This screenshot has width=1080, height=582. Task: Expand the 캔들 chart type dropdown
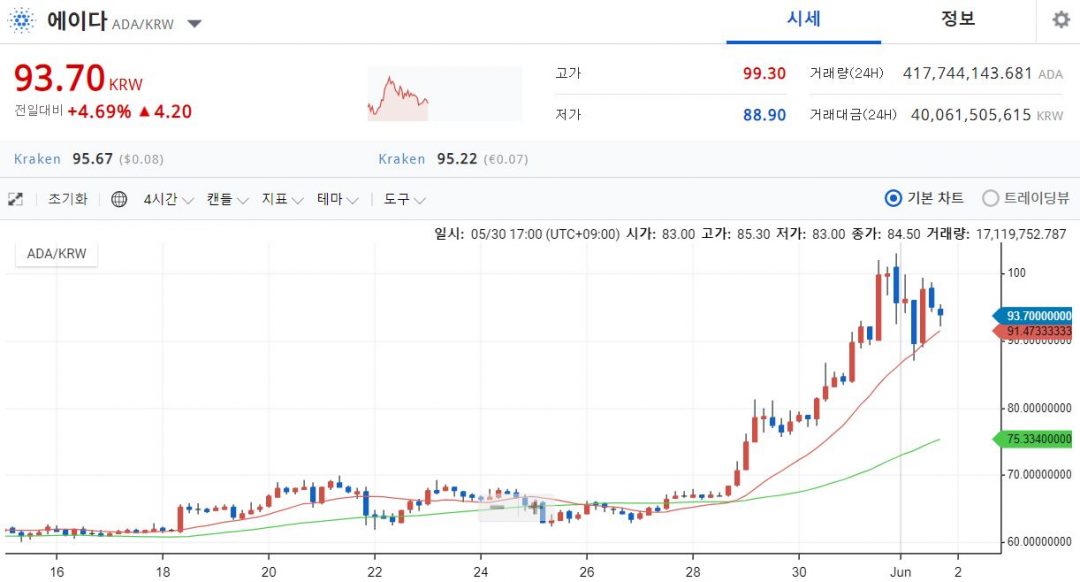[227, 199]
